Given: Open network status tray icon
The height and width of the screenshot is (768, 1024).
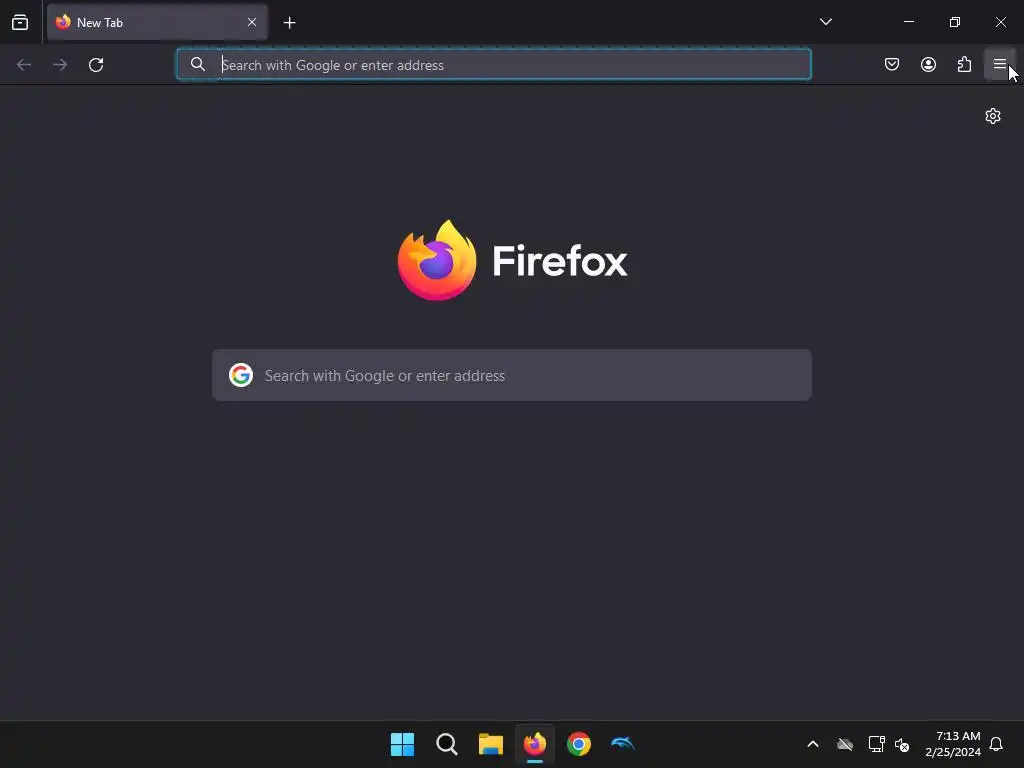Looking at the screenshot, I should [876, 744].
